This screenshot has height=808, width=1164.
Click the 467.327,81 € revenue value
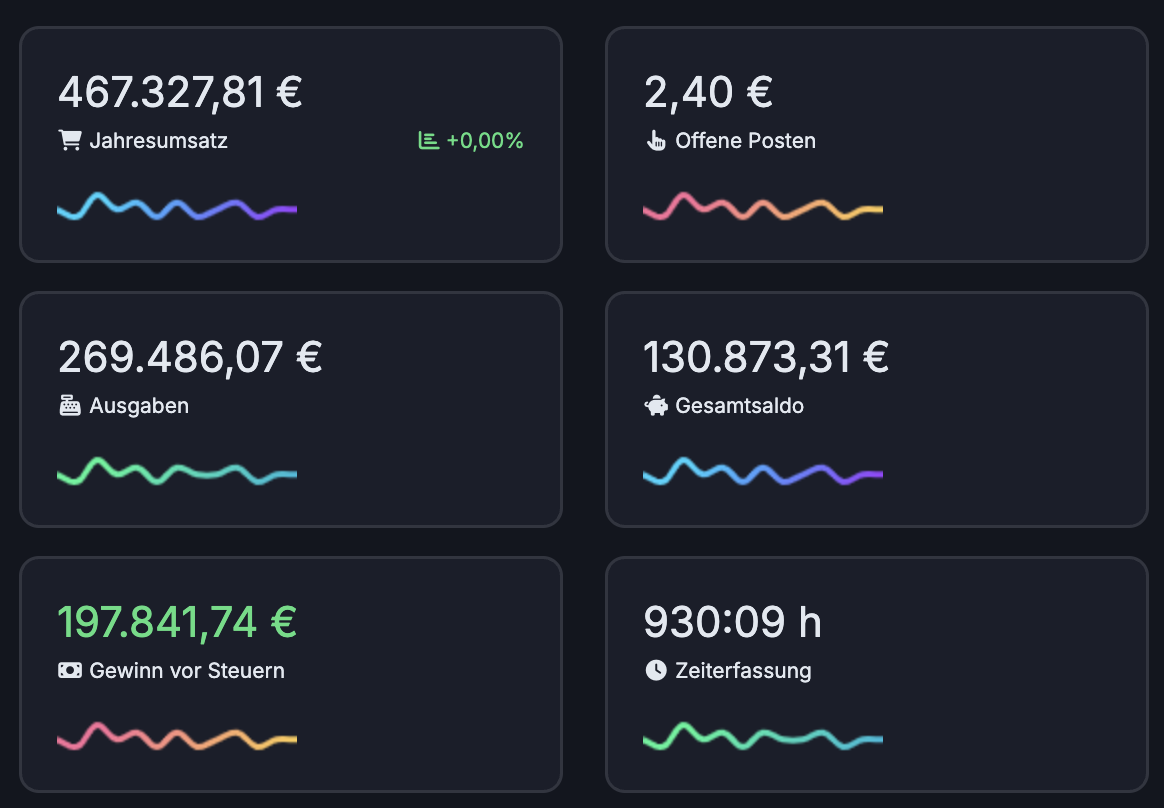click(x=180, y=92)
